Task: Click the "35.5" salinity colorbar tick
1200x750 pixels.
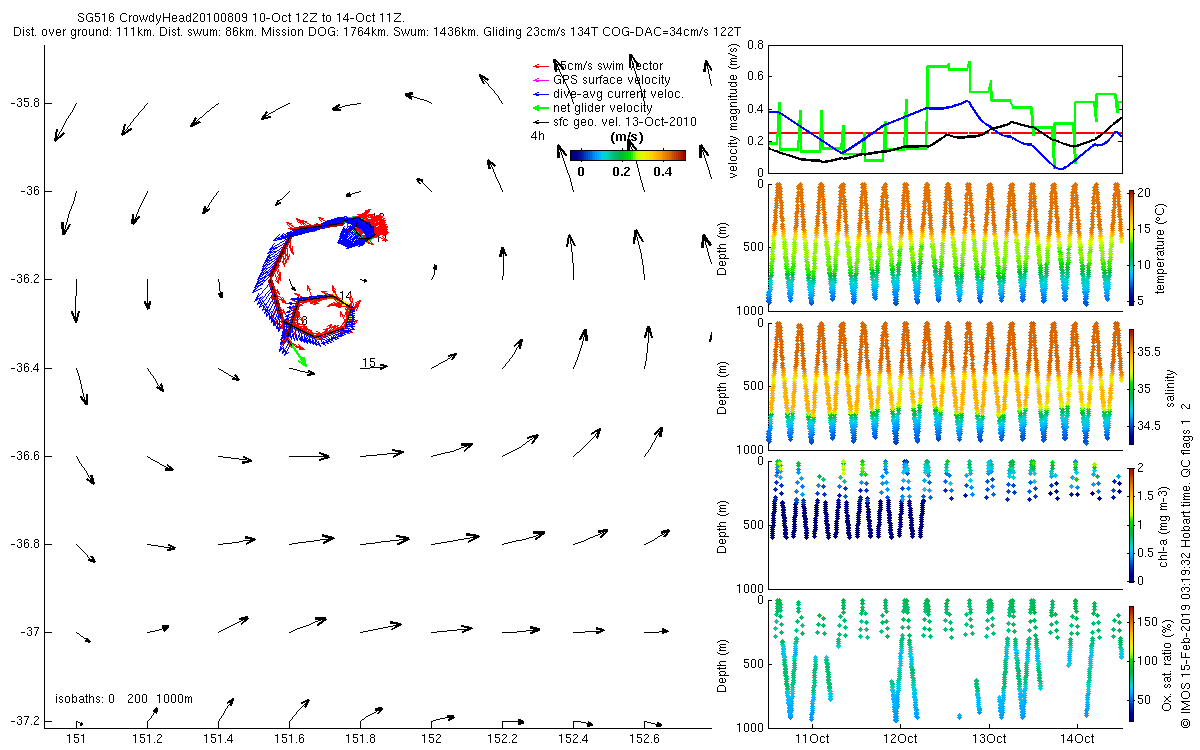Action: [1149, 352]
